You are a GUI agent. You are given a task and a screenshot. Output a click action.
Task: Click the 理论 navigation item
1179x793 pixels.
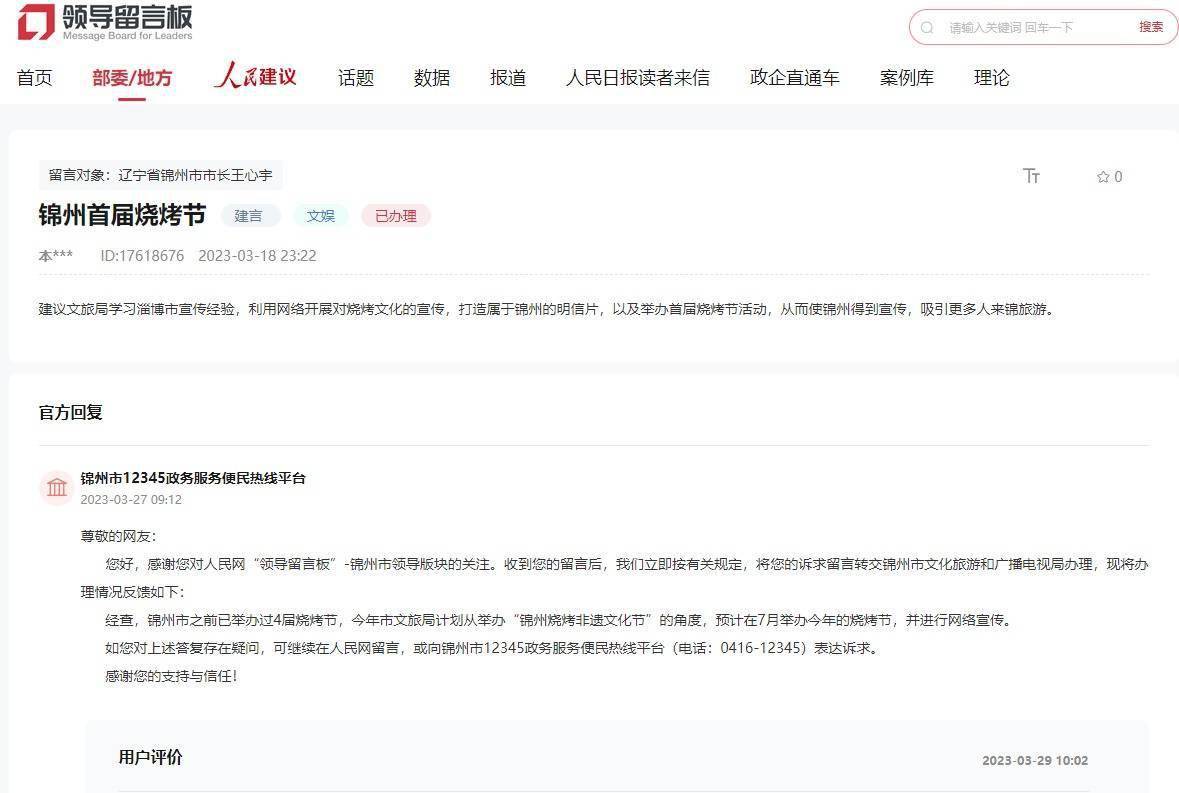pos(992,78)
